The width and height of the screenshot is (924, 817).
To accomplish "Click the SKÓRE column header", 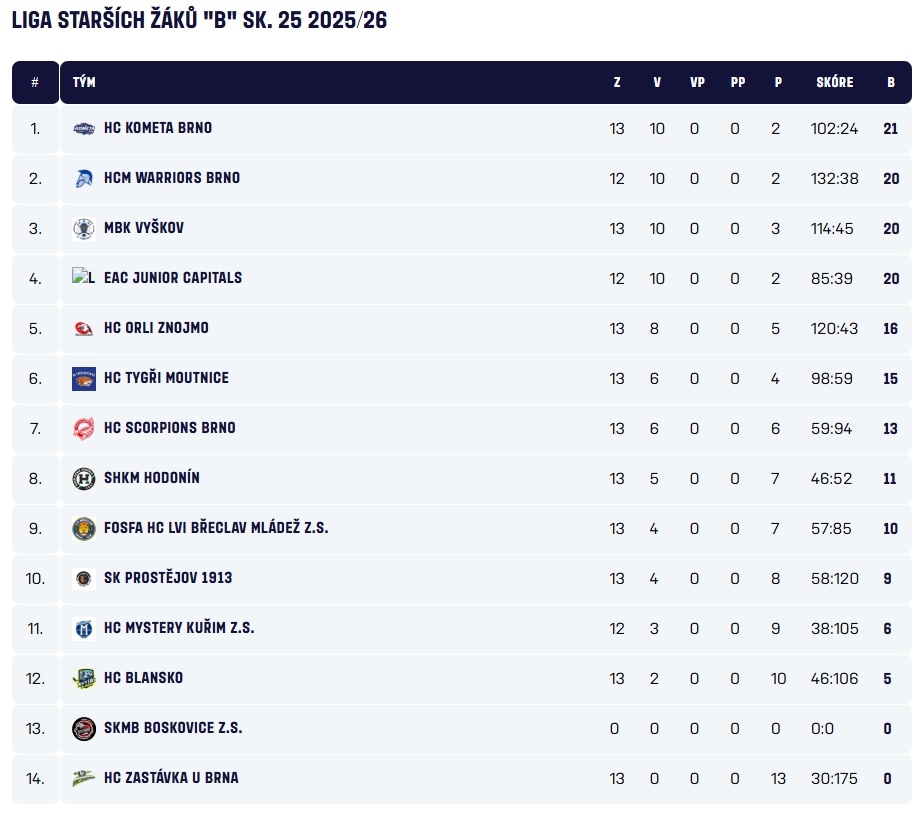I will click(834, 83).
